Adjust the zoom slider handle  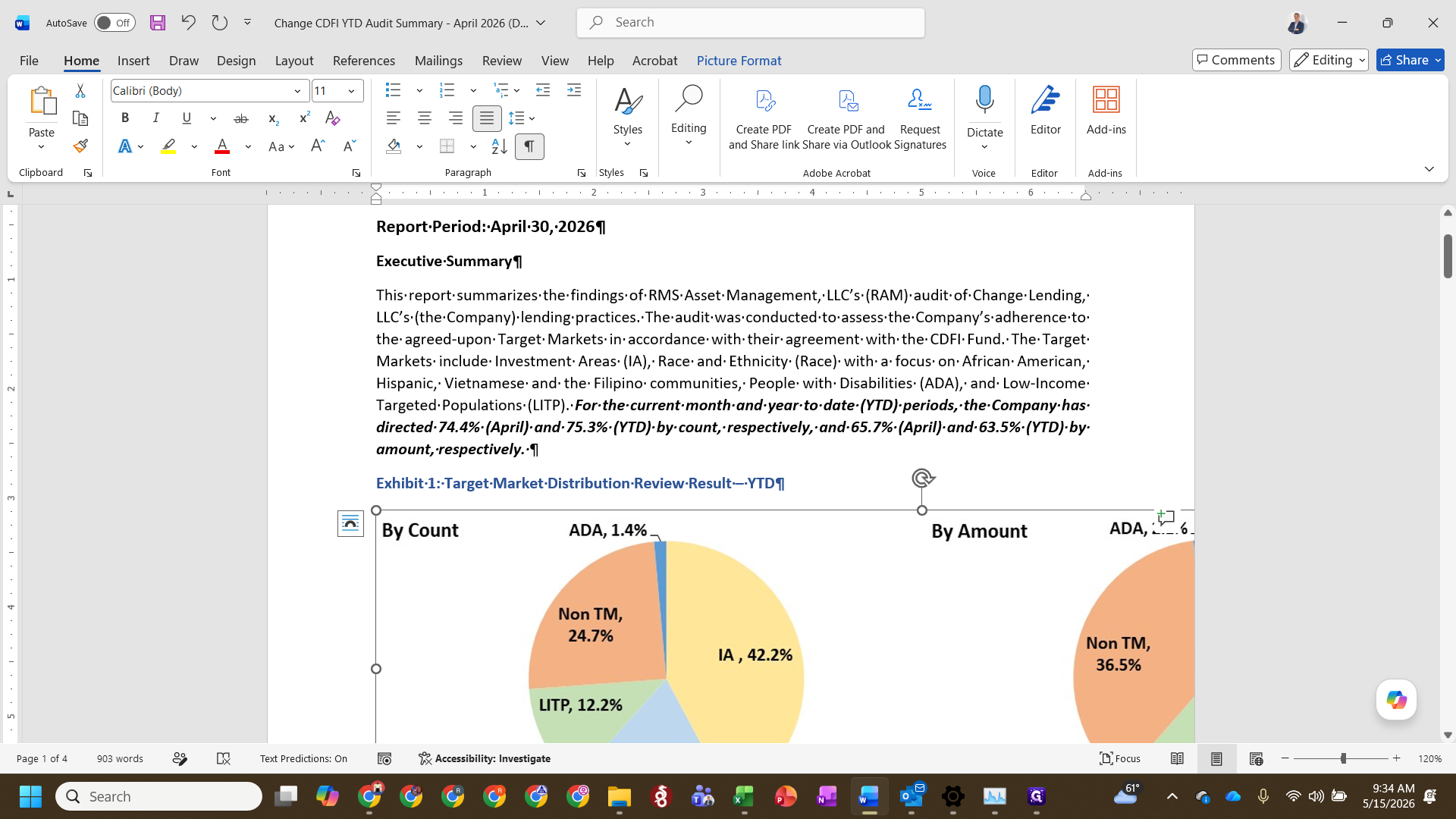pyautogui.click(x=1343, y=758)
